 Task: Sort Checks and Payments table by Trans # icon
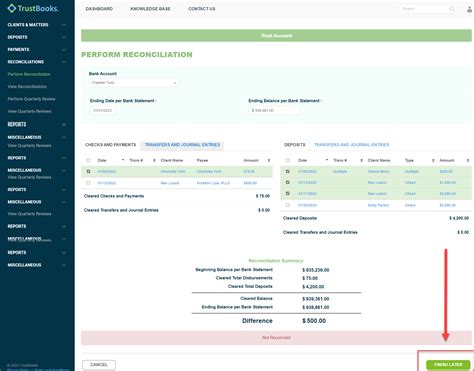154,160
